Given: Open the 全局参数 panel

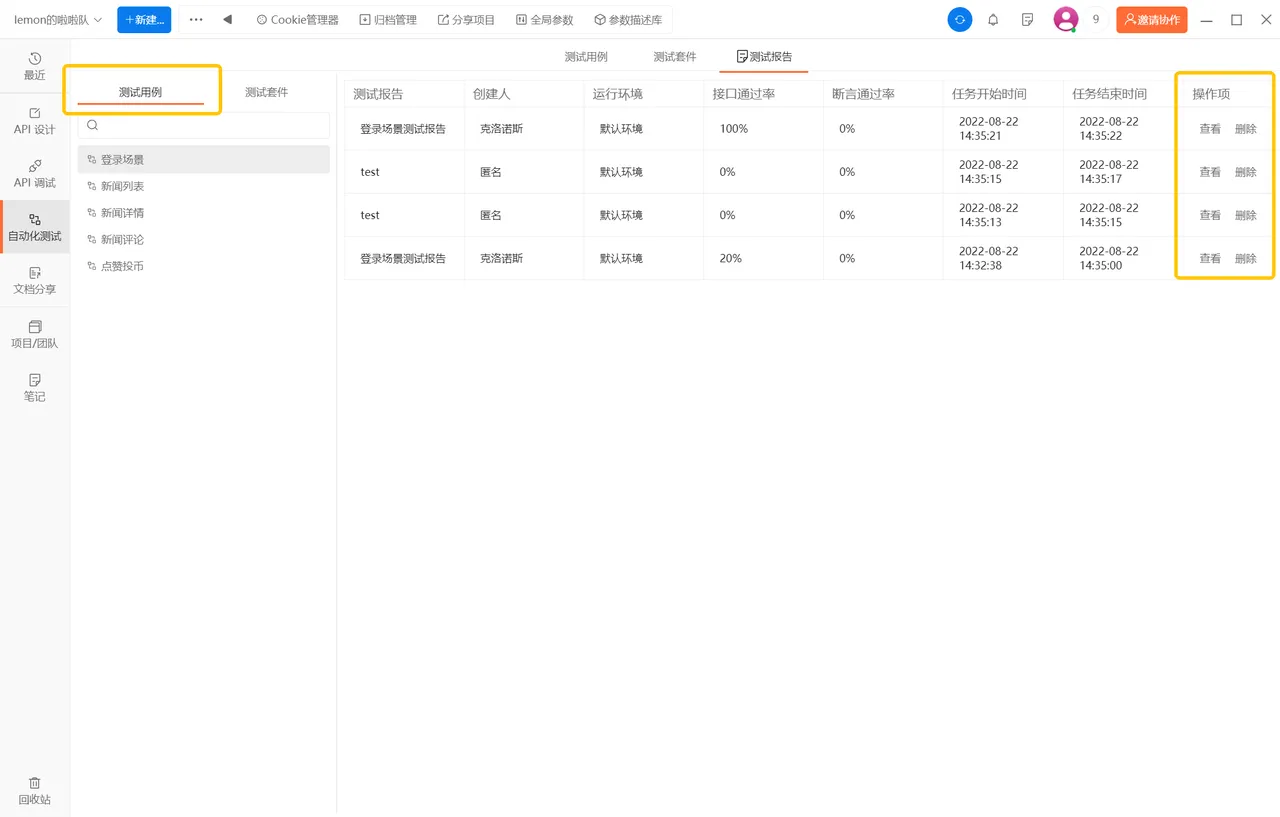Looking at the screenshot, I should coord(544,19).
